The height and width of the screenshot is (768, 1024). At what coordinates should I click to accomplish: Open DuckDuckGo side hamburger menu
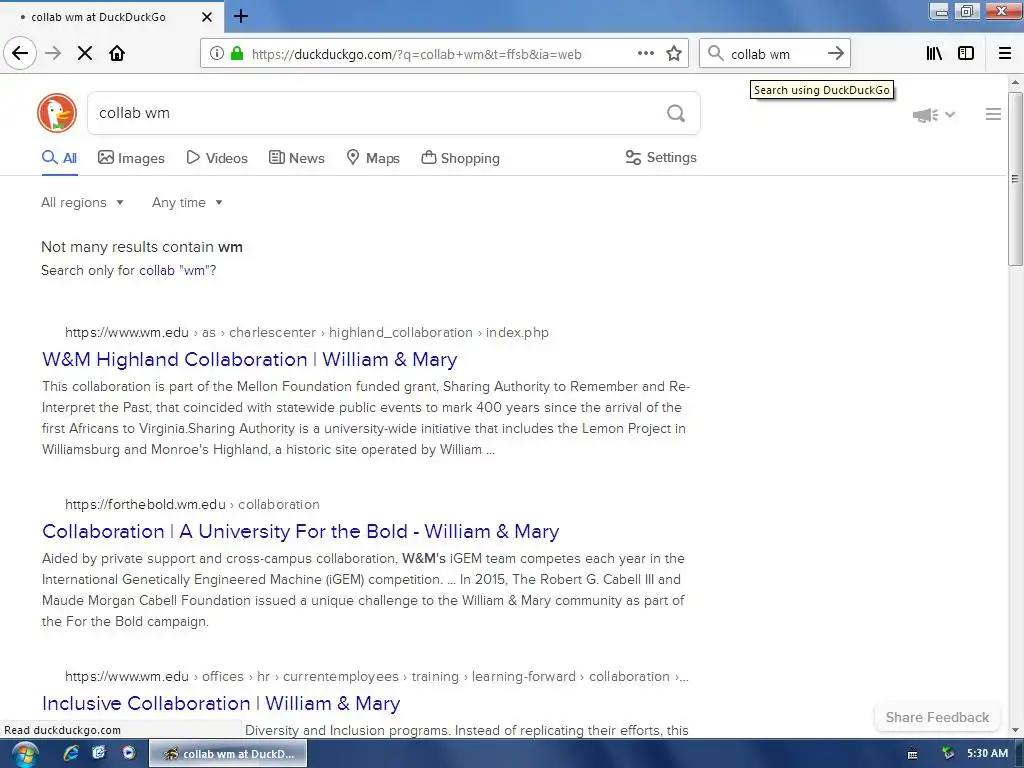(993, 114)
